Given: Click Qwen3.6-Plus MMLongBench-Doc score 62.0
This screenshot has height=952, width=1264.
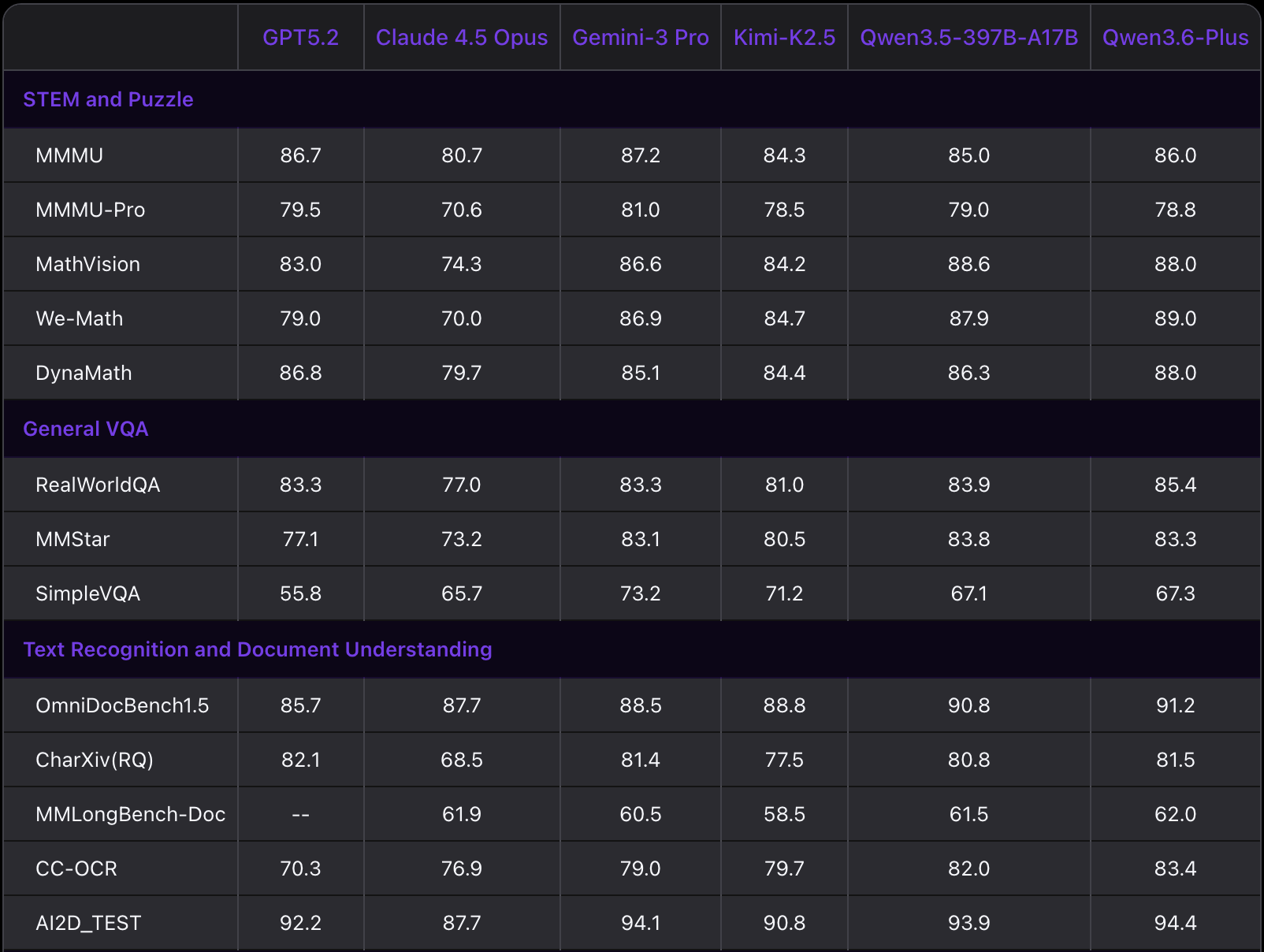Looking at the screenshot, I should tap(1176, 814).
